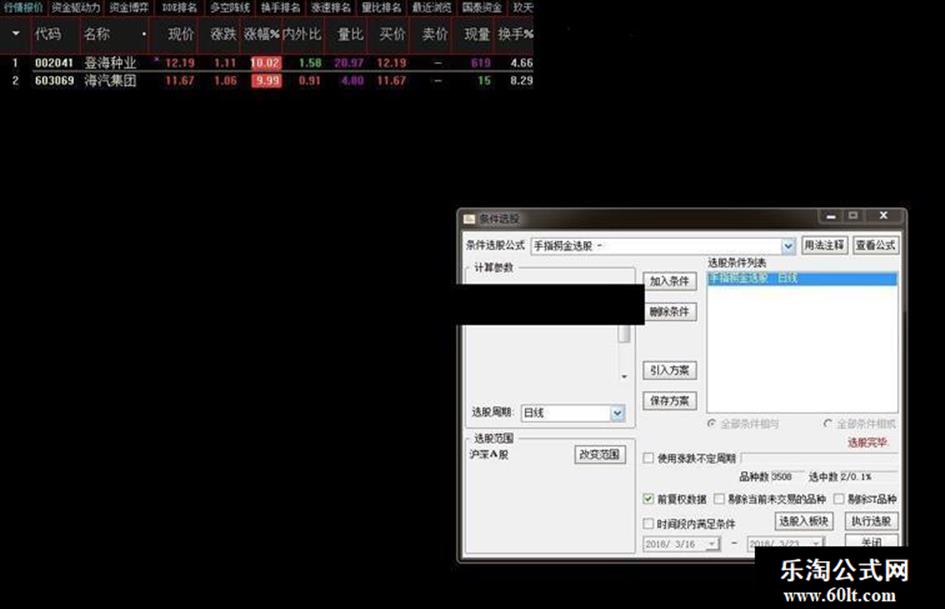945x609 pixels.
Task: Open the 条件选股公式 formula dropdown
Action: tap(788, 246)
